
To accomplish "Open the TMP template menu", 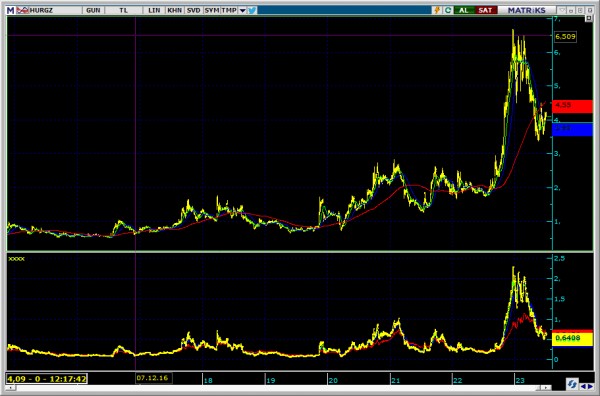I will pos(229,10).
